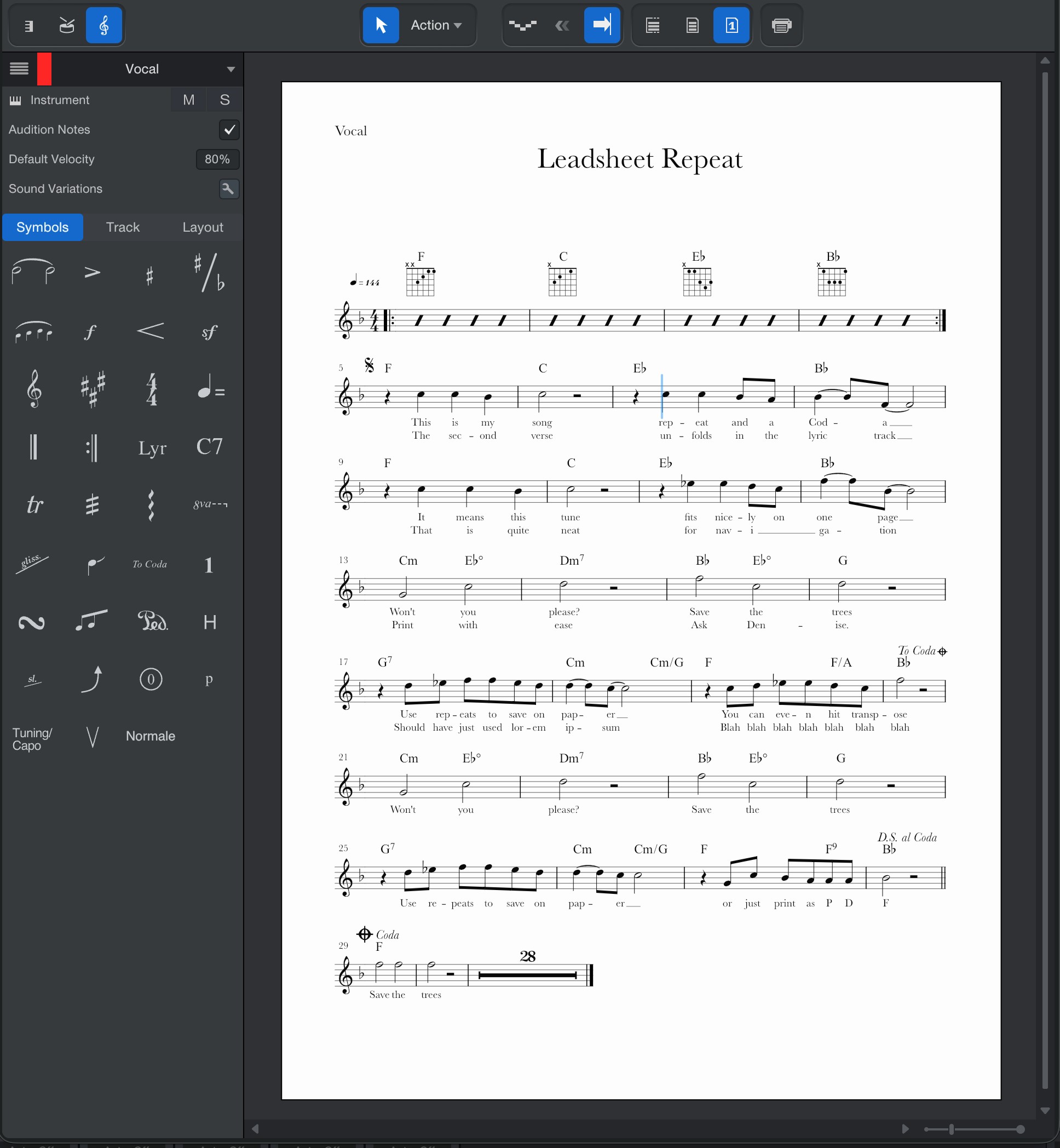Image resolution: width=1060 pixels, height=1148 pixels.
Task: Click the zoom slider handle
Action: click(952, 1129)
